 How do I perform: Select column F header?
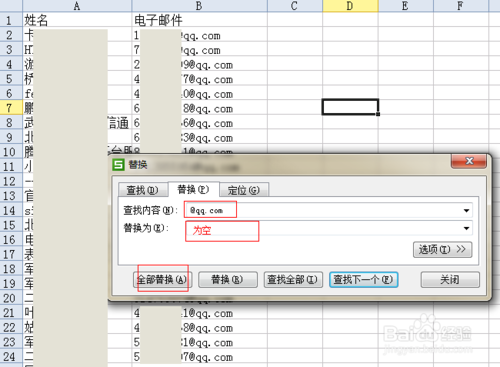pyautogui.click(x=461, y=6)
